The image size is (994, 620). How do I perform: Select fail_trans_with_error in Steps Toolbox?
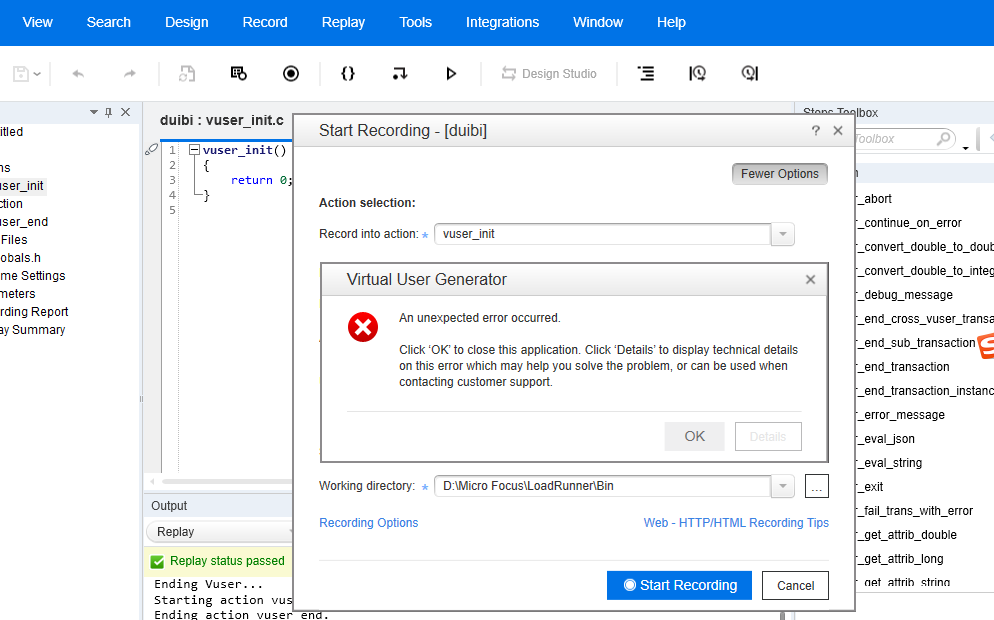(917, 511)
